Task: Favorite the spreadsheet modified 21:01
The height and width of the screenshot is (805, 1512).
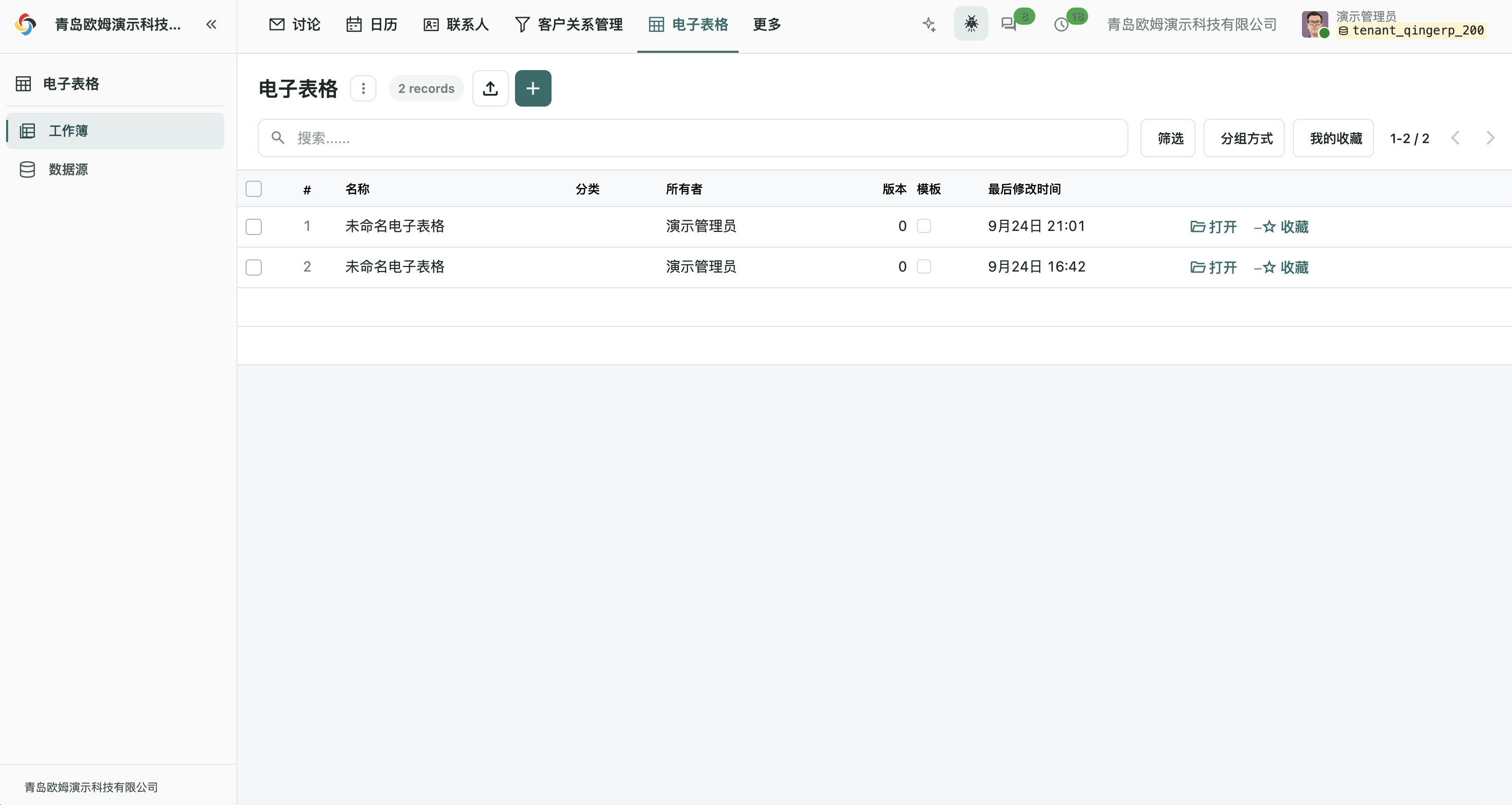Action: [x=1281, y=227]
